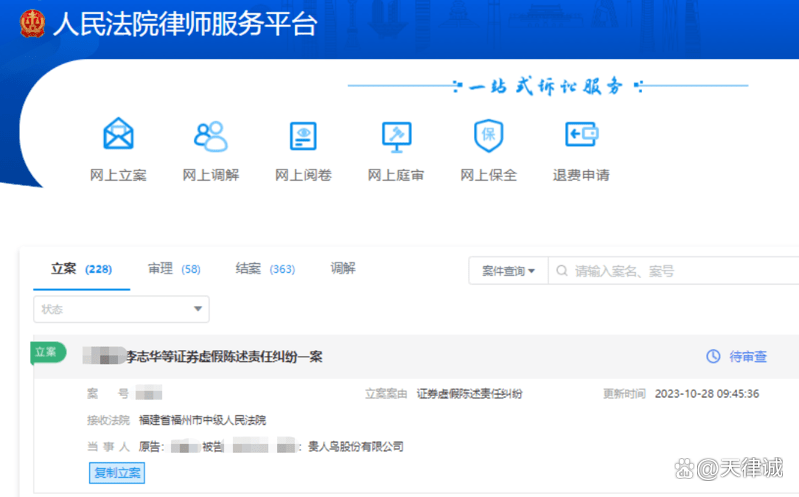Click the 网上调解 mediation icon
The image size is (799, 497).
click(210, 135)
